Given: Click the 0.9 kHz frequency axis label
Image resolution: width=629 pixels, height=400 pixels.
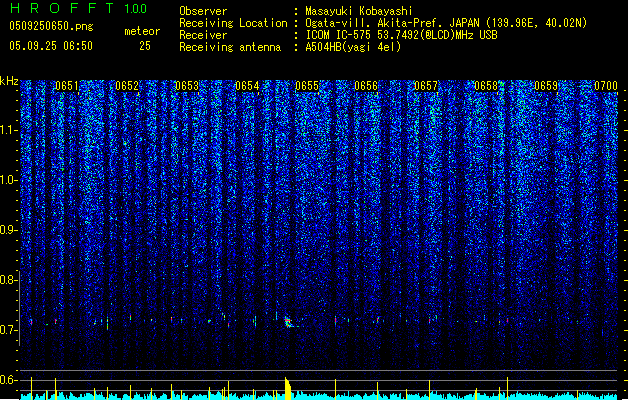Looking at the screenshot, I should (x=8, y=230).
